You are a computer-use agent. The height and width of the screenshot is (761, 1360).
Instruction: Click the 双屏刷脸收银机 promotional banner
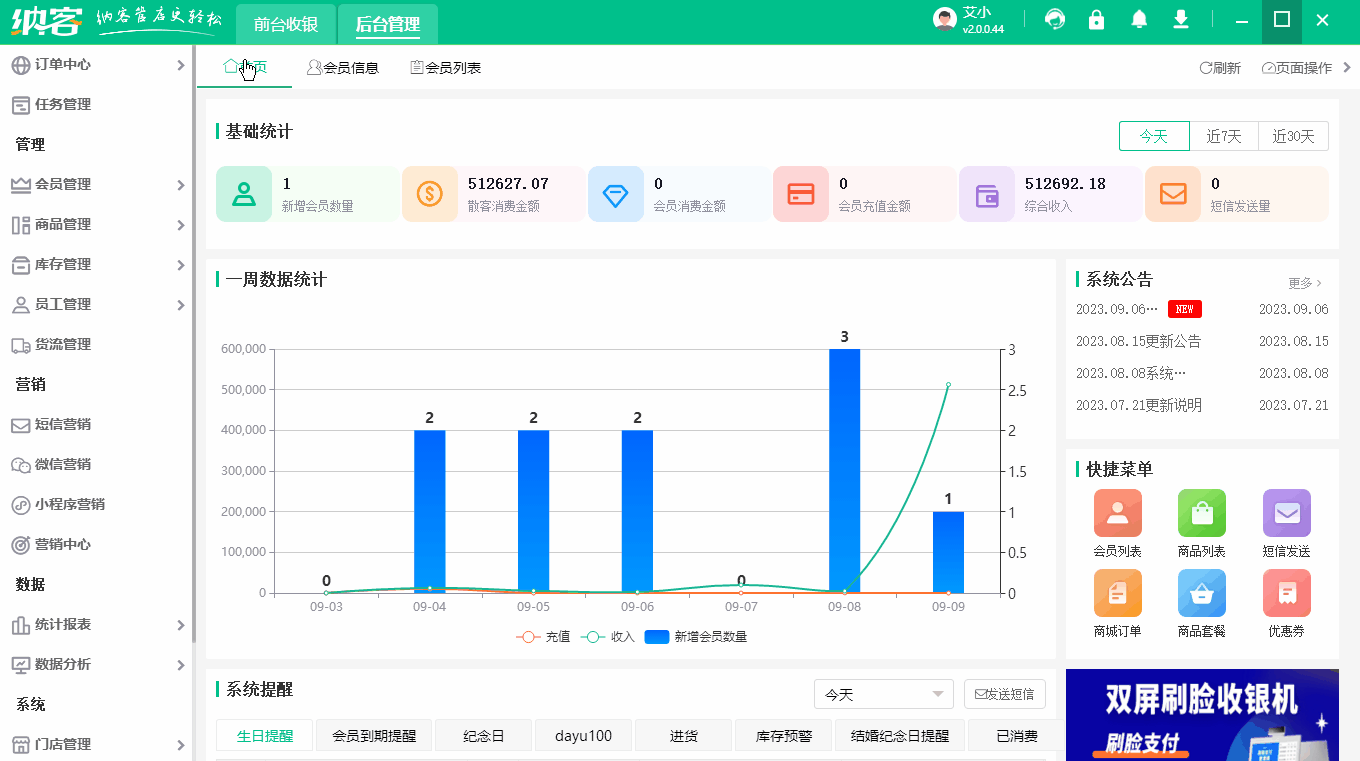click(x=1201, y=715)
